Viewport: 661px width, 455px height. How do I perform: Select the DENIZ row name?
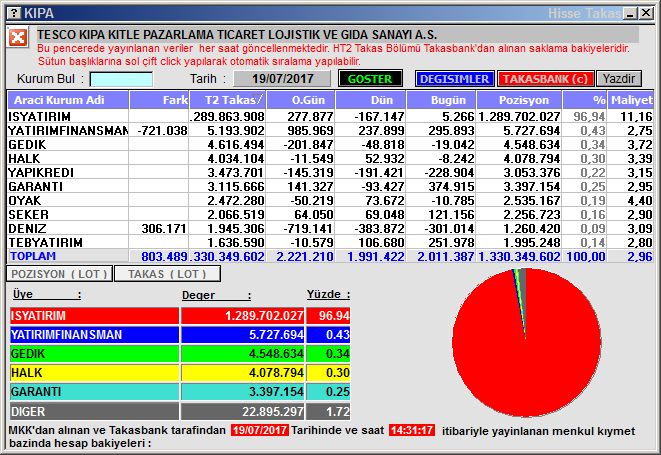pos(27,228)
